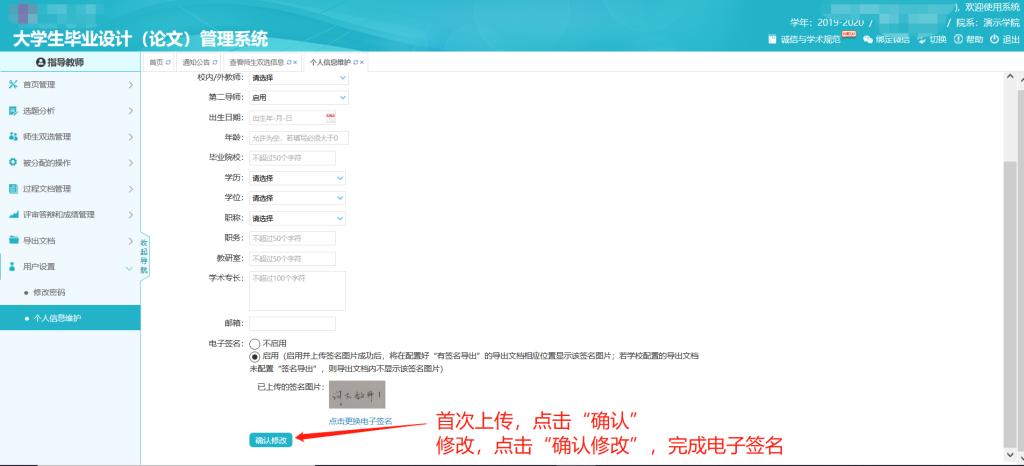The image size is (1024, 466).
Task: Expand the 第二导师 dropdown
Action: [x=297, y=97]
